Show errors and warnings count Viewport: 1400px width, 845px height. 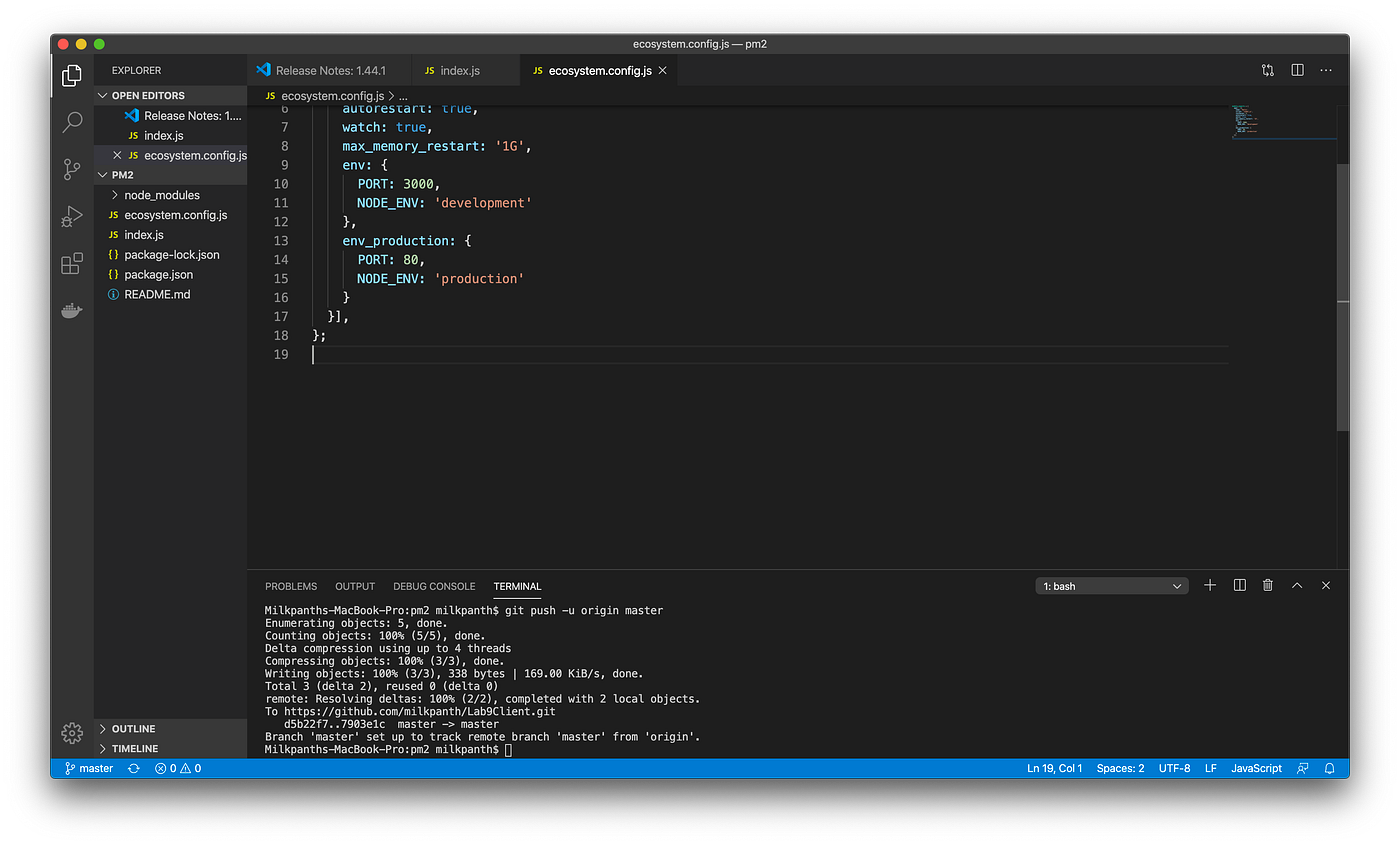(x=178, y=768)
